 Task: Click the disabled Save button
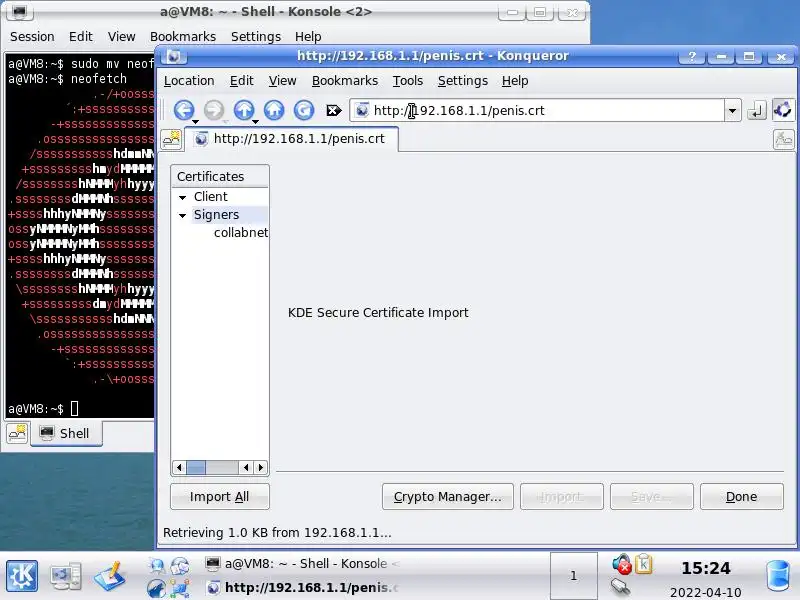click(652, 496)
